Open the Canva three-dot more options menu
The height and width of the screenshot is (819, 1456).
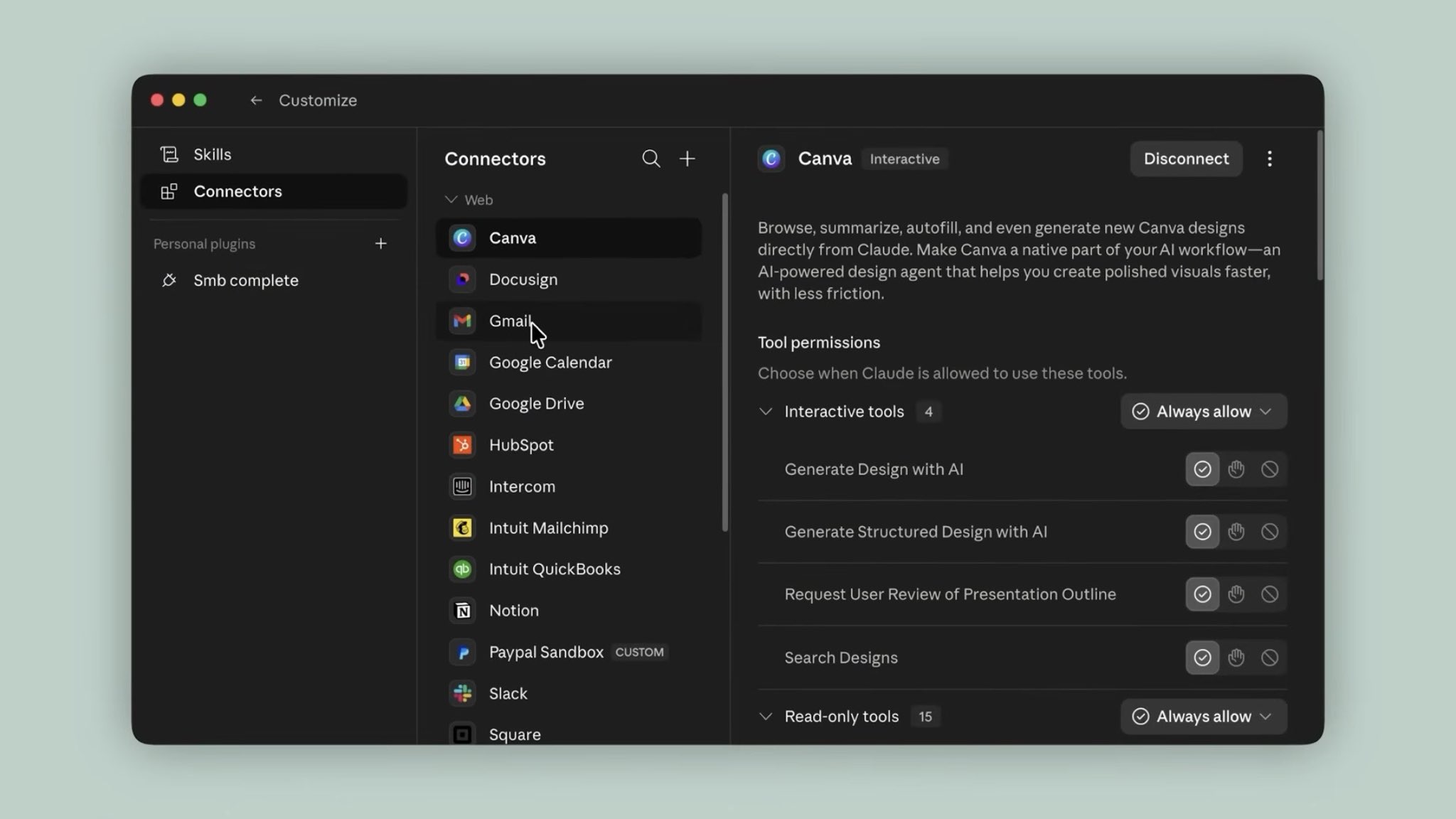(1270, 159)
